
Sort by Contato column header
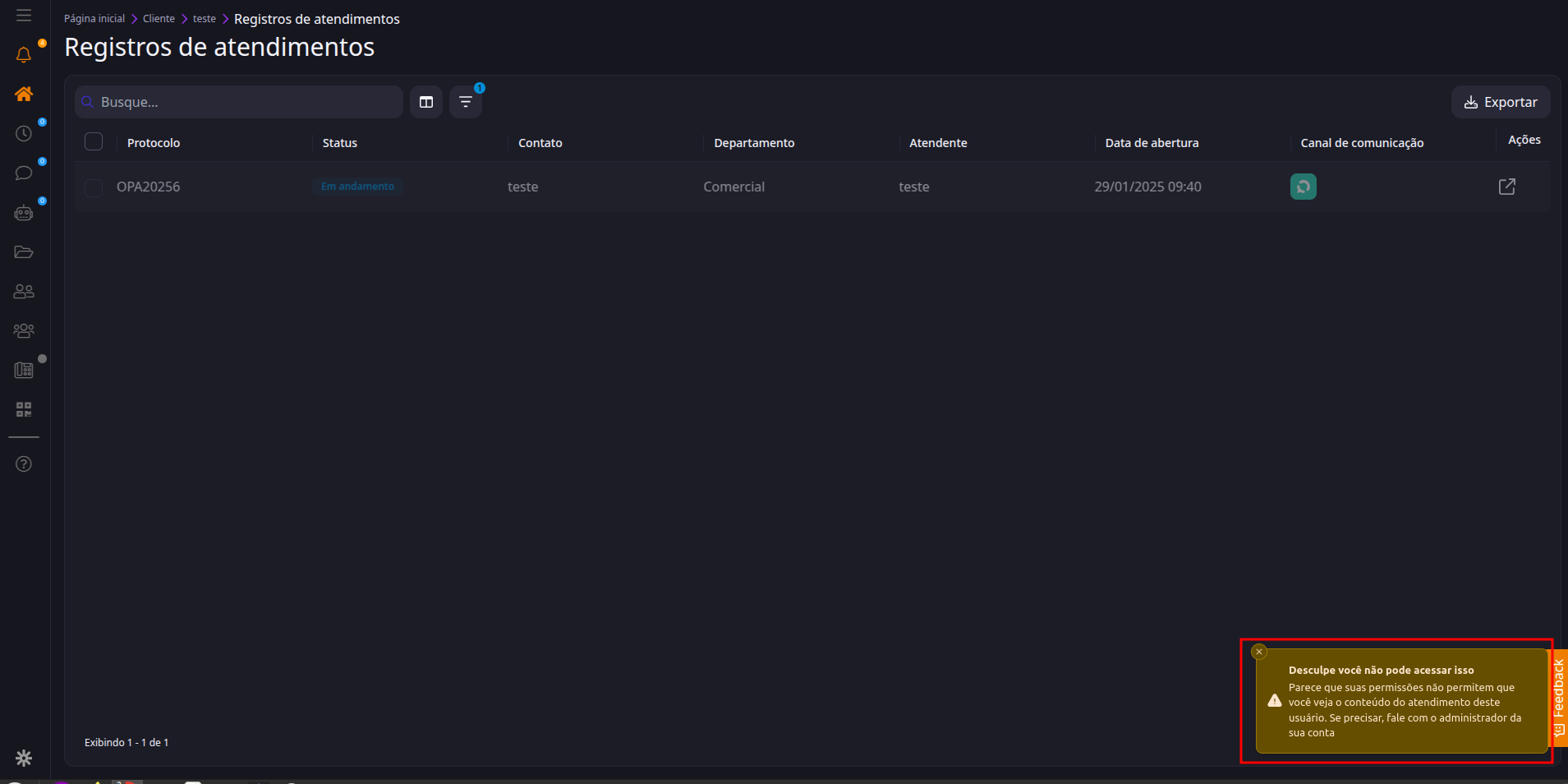pyautogui.click(x=540, y=143)
